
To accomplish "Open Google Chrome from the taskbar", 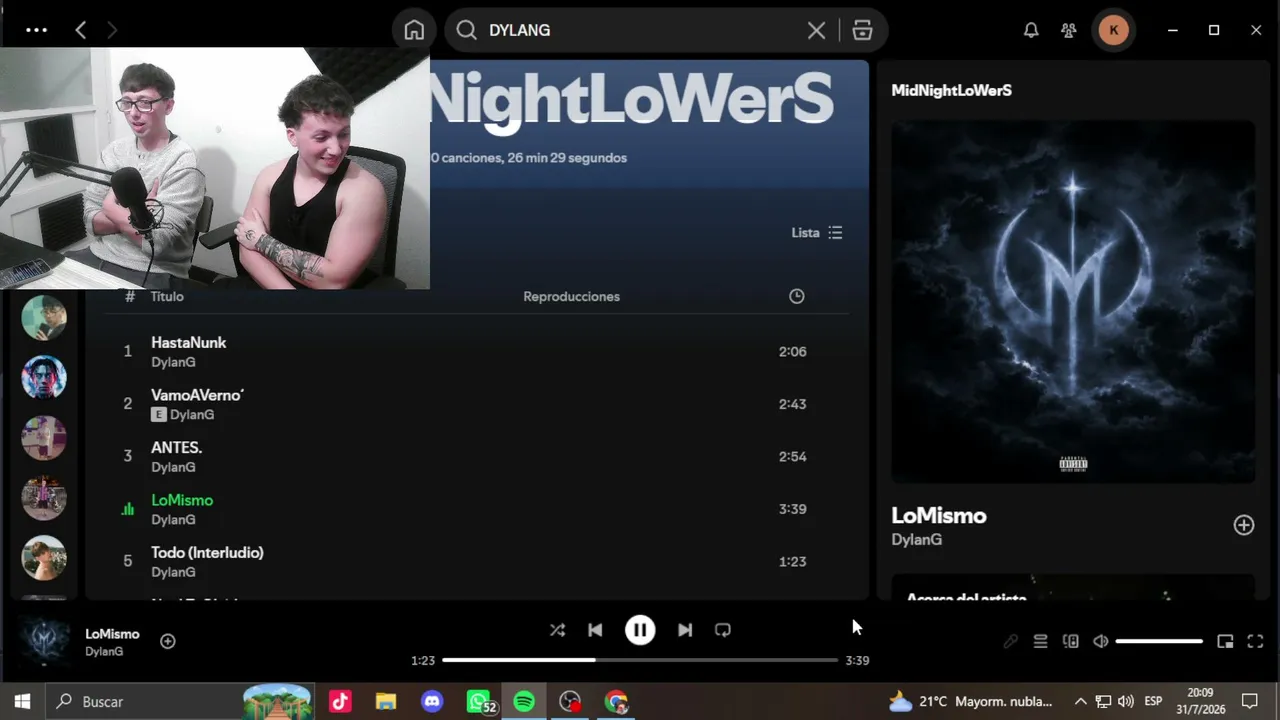I will (616, 701).
